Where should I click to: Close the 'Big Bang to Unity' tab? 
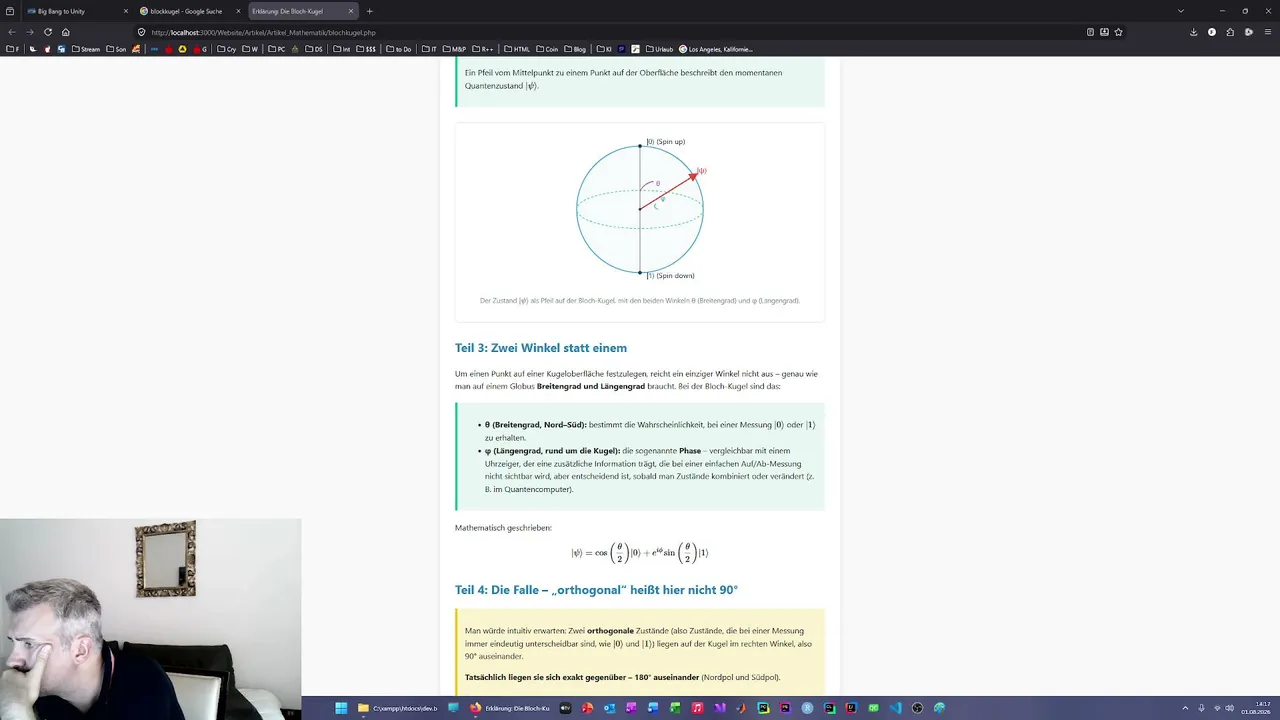(126, 11)
